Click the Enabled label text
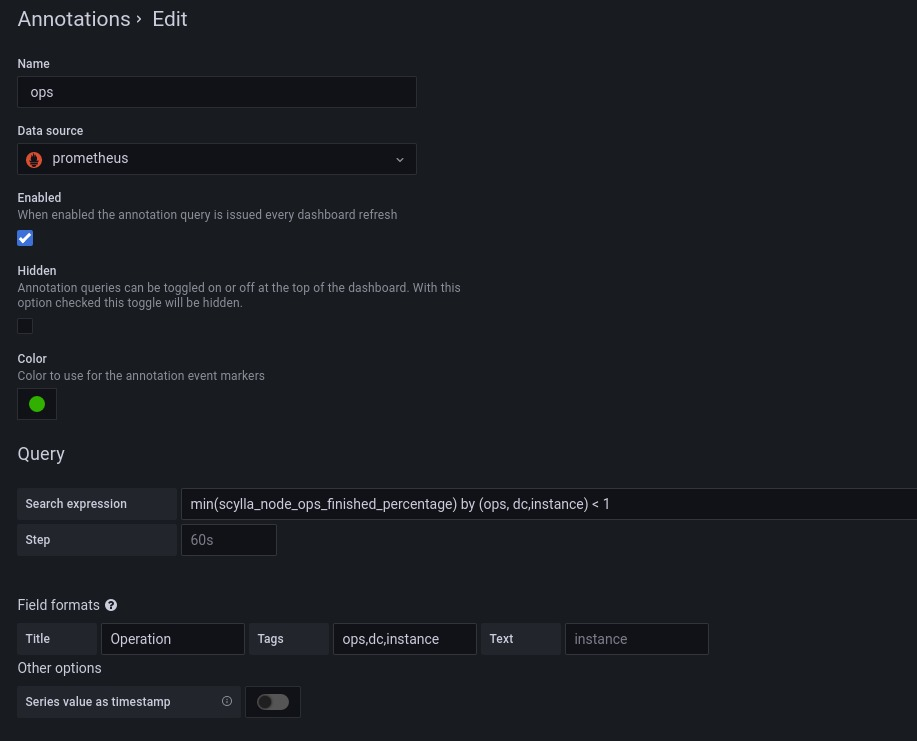Screen dimensions: 917x741 tap(39, 198)
